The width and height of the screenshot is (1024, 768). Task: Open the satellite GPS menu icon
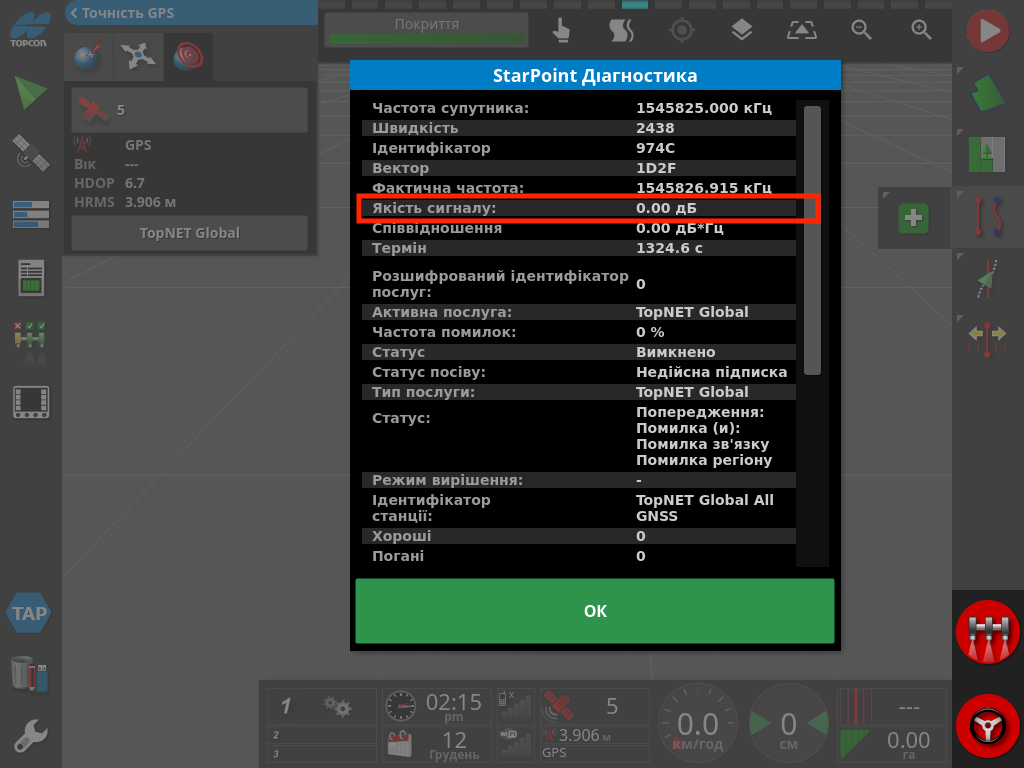click(x=30, y=153)
